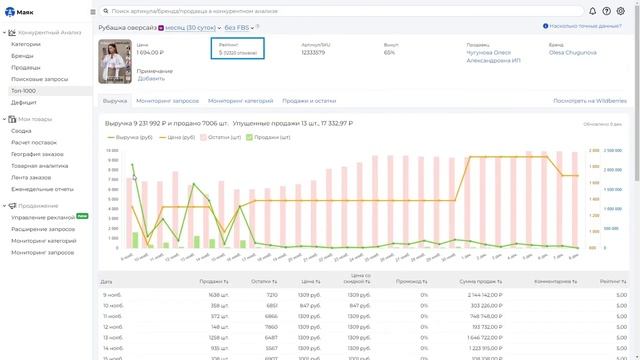Click the Маяк logo icon

[x=10, y=12]
